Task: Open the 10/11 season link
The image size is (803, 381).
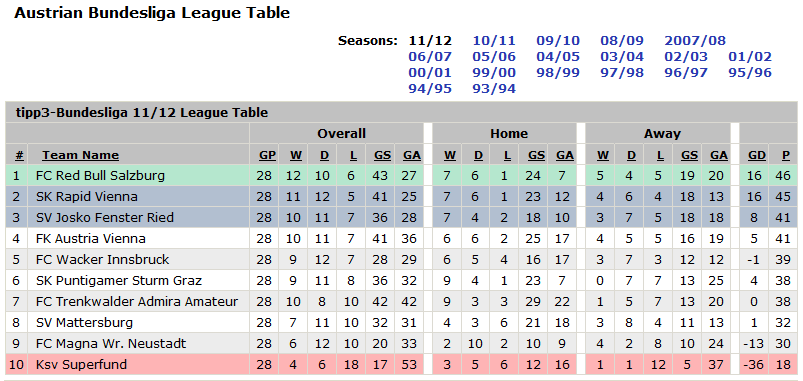Action: pyautogui.click(x=494, y=41)
